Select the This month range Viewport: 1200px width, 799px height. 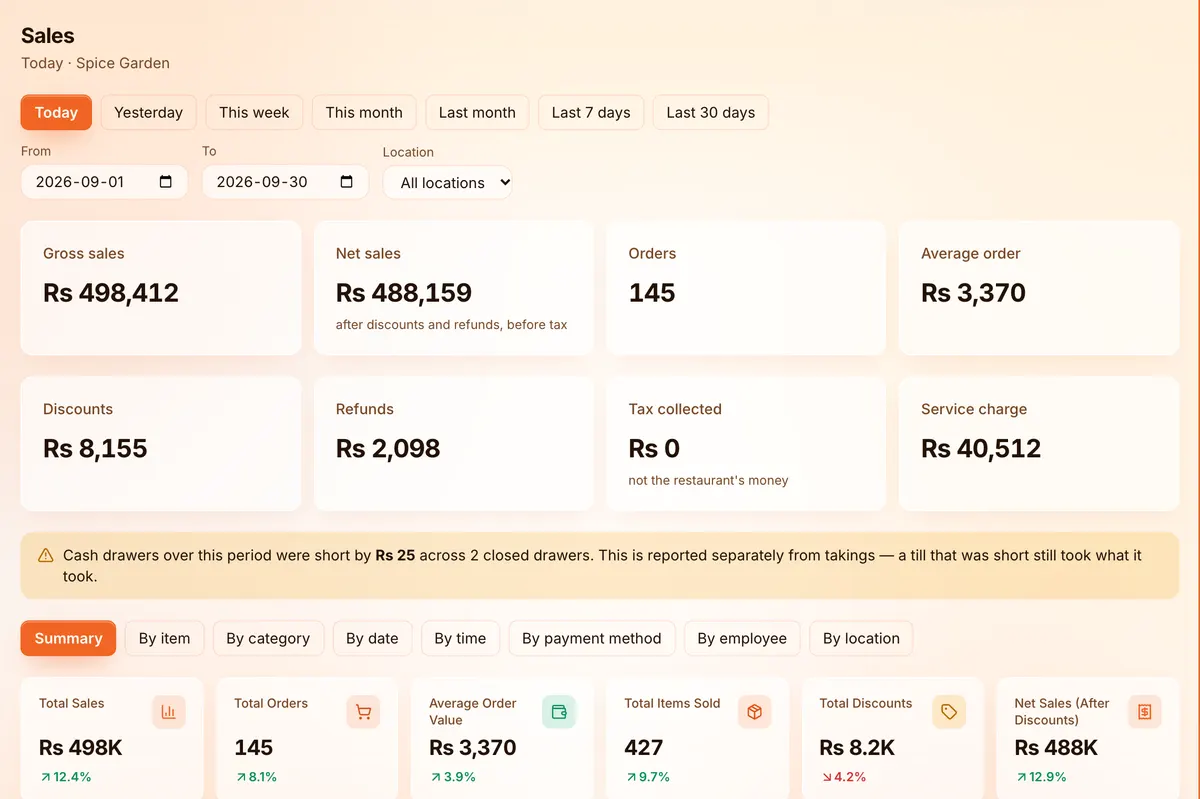364,112
